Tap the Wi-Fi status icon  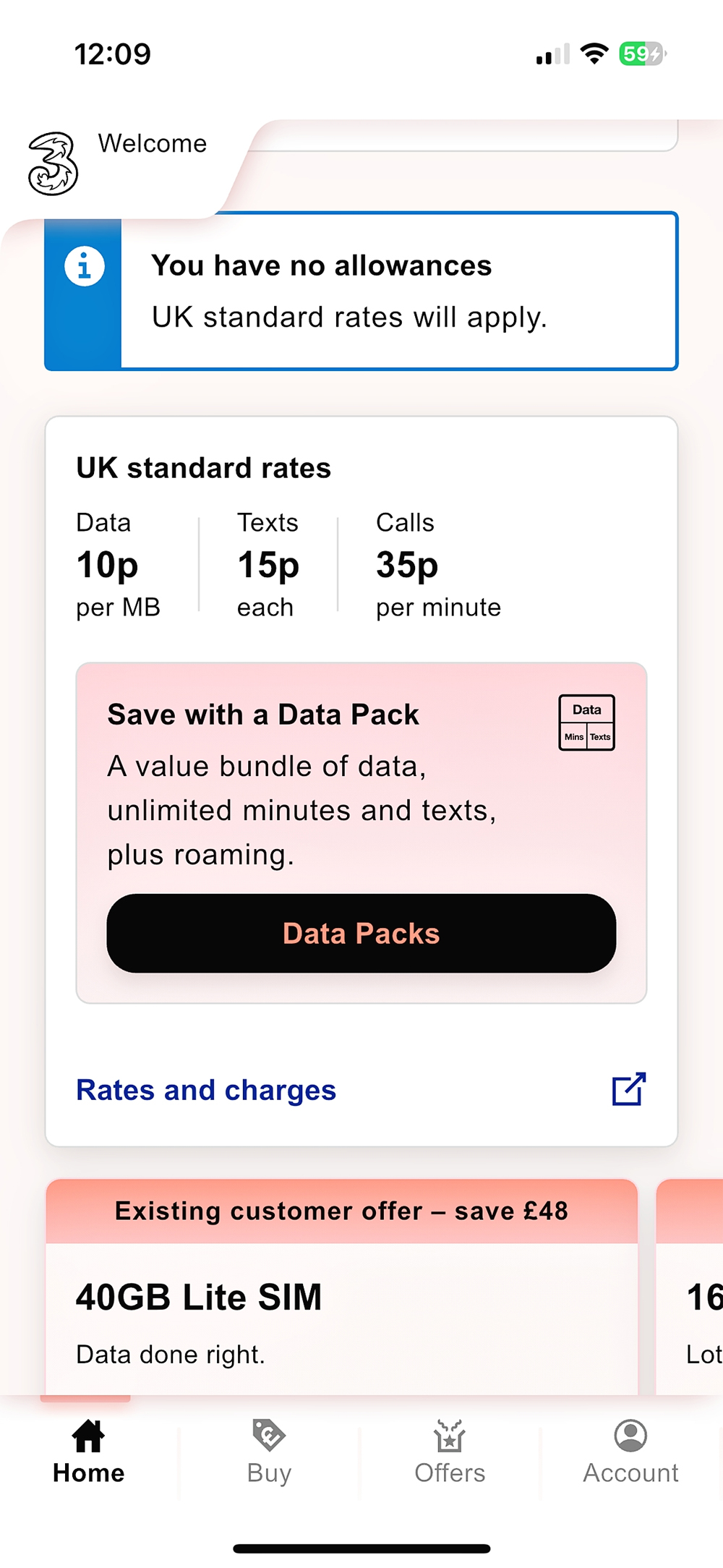(x=594, y=54)
